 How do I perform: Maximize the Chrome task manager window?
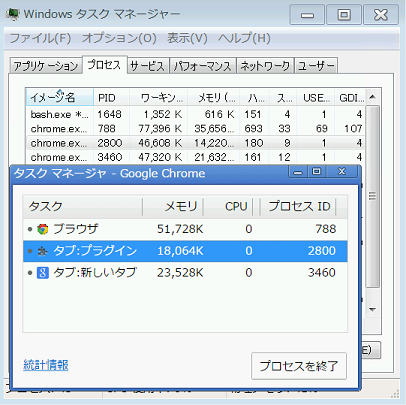[316, 172]
